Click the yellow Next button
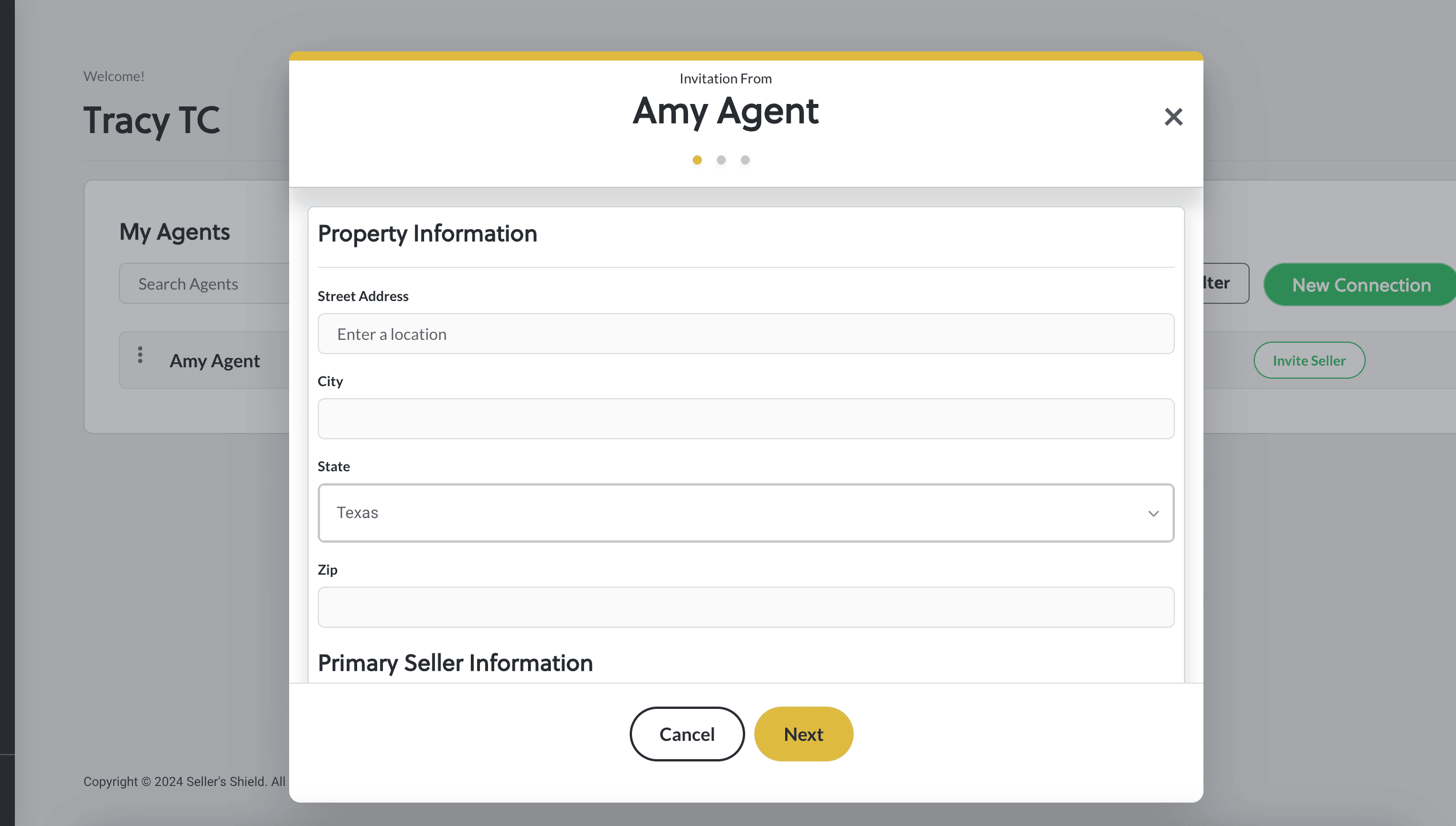 (x=803, y=734)
